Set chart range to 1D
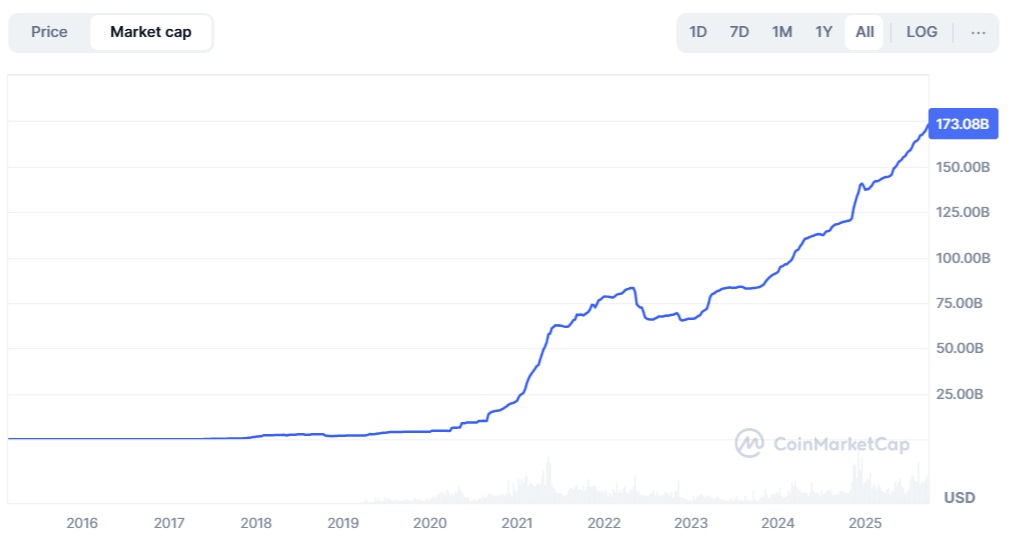This screenshot has height=543, width=1009. [698, 32]
